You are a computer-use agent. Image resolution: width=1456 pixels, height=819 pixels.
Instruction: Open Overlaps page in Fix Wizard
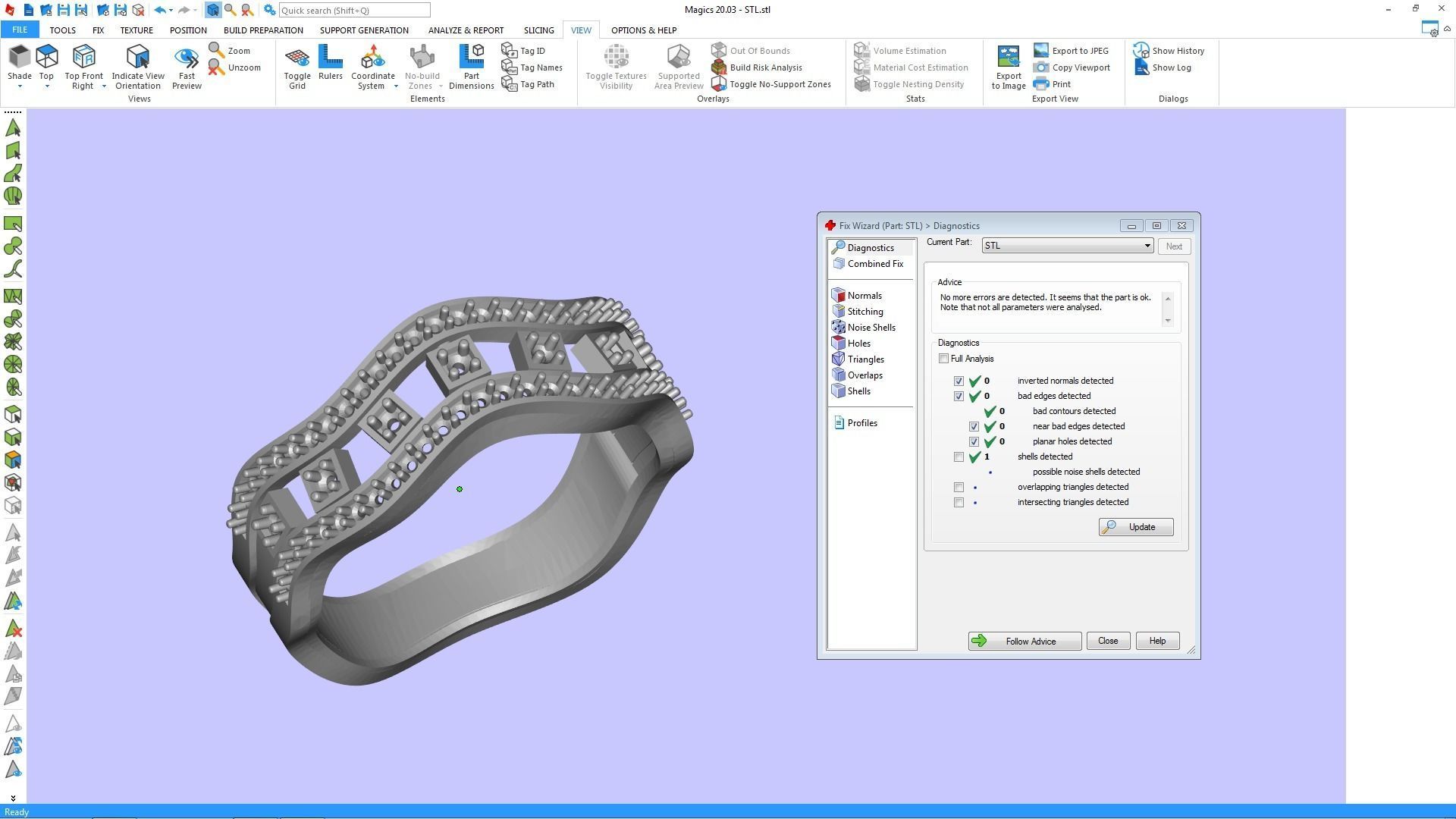point(857,375)
